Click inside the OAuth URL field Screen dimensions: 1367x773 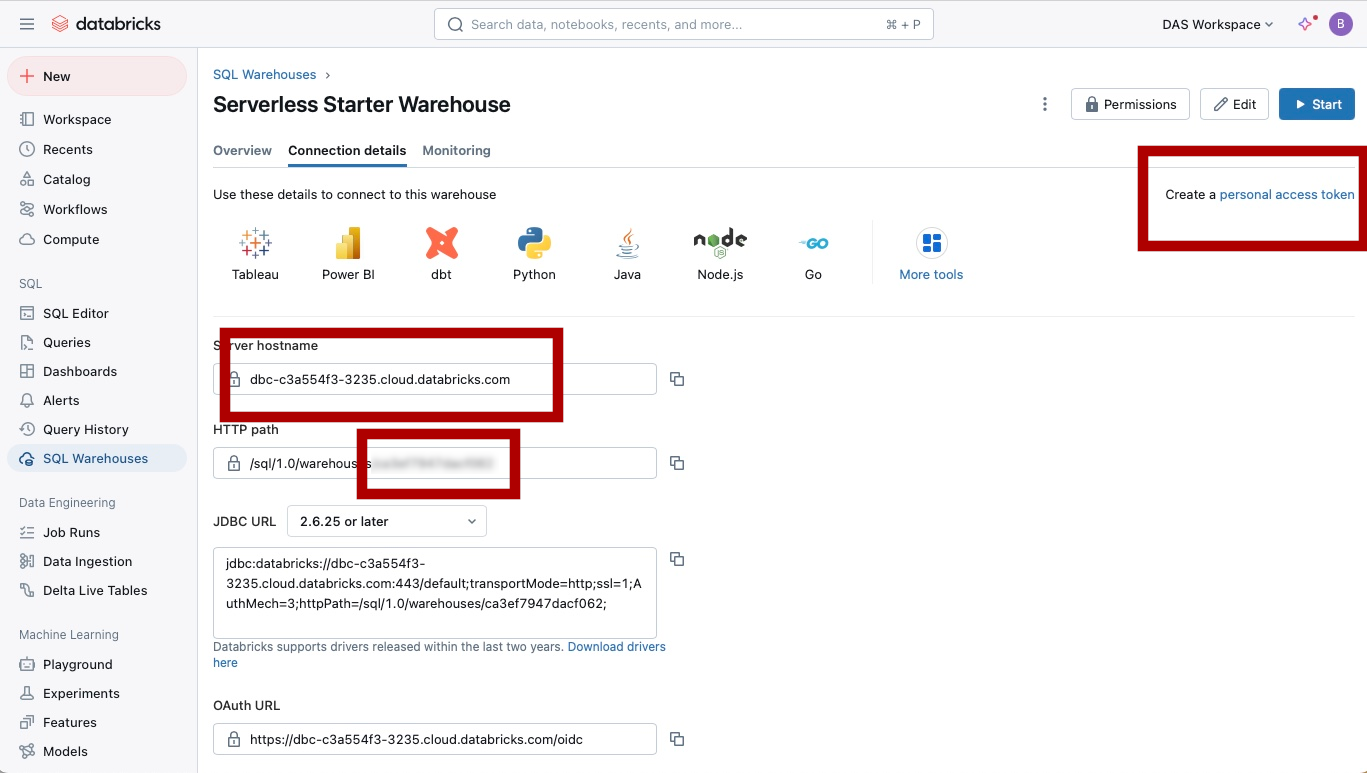(x=435, y=739)
